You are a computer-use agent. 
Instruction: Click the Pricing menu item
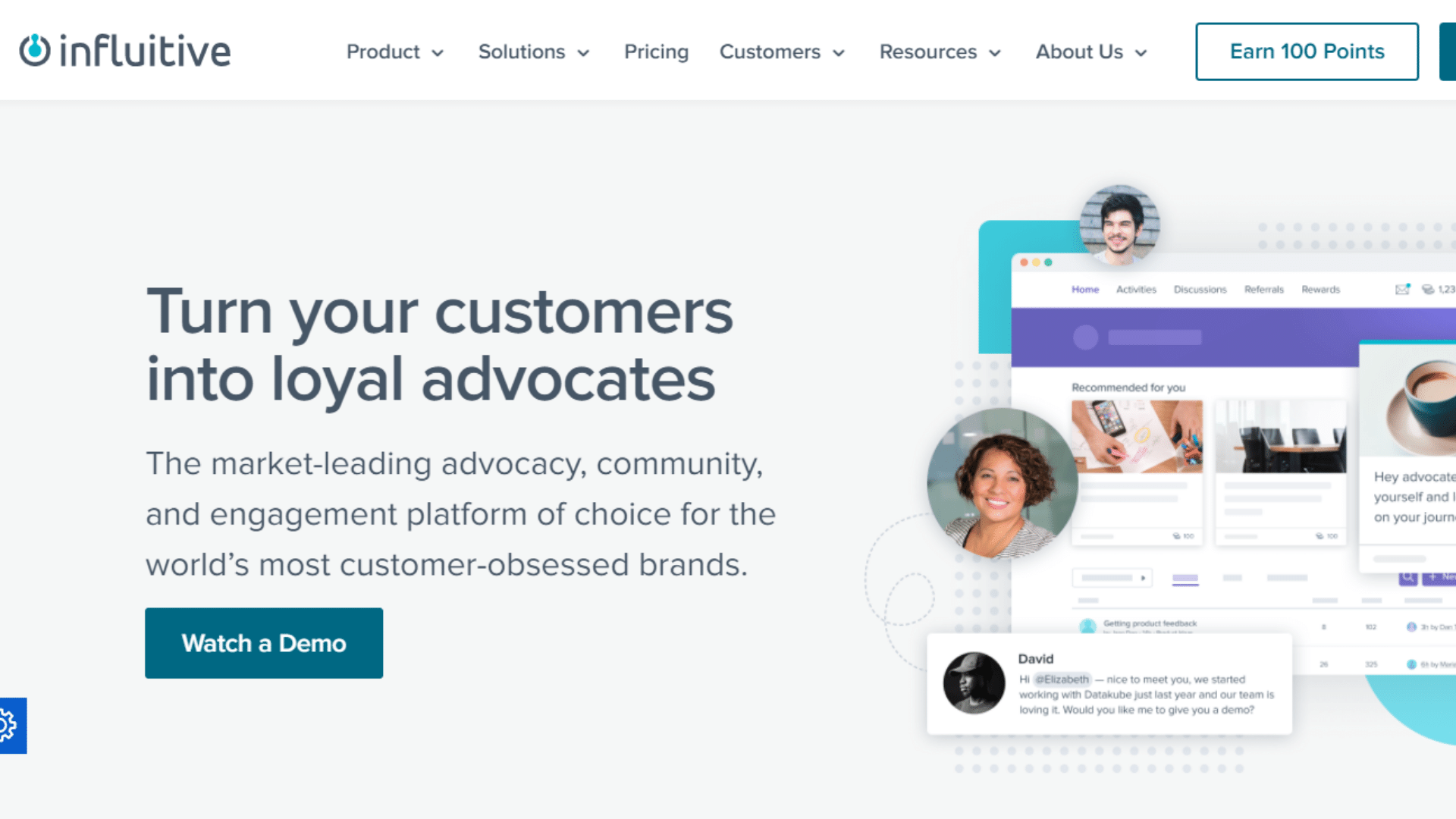(656, 52)
